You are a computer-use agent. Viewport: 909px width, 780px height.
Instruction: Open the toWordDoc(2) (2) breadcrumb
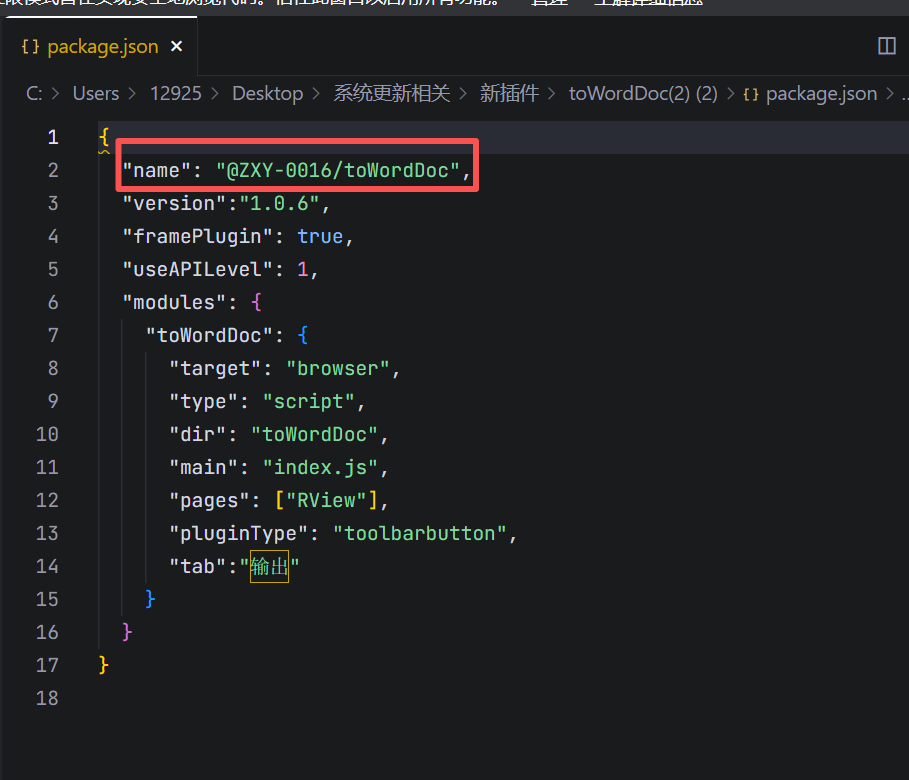(x=643, y=93)
